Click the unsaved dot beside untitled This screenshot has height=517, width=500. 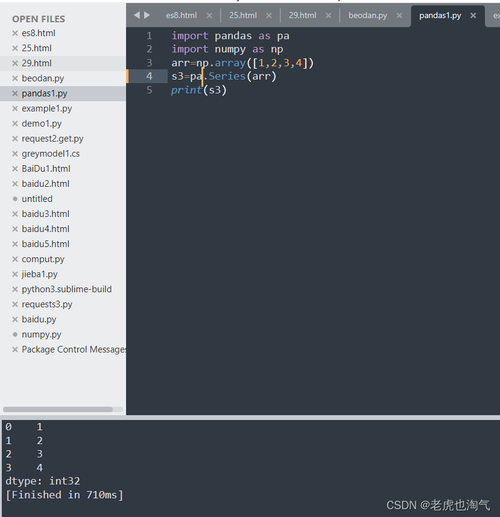coord(15,199)
